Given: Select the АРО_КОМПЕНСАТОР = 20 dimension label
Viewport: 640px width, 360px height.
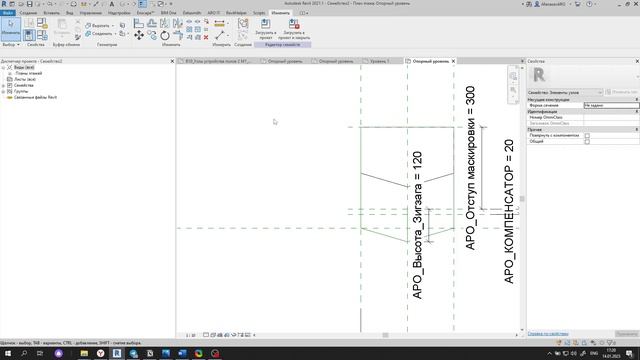Looking at the screenshot, I should 509,211.
